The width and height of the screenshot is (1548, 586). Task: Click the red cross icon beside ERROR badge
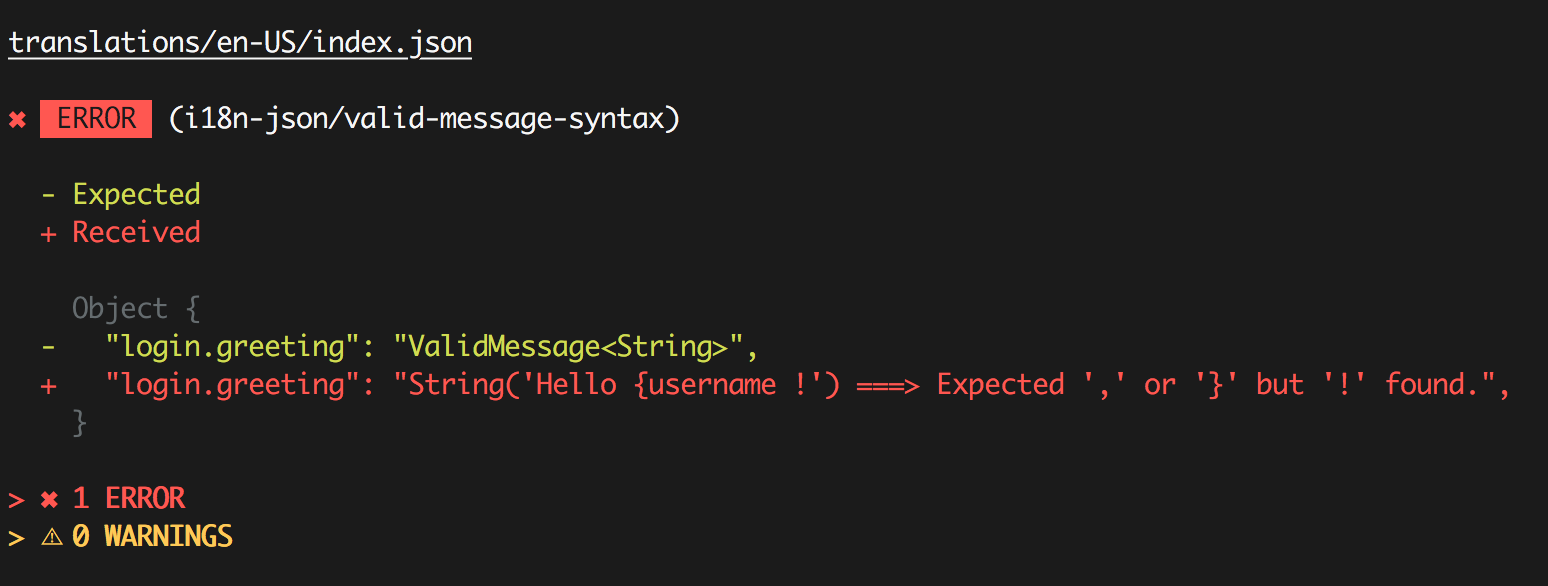click(17, 120)
